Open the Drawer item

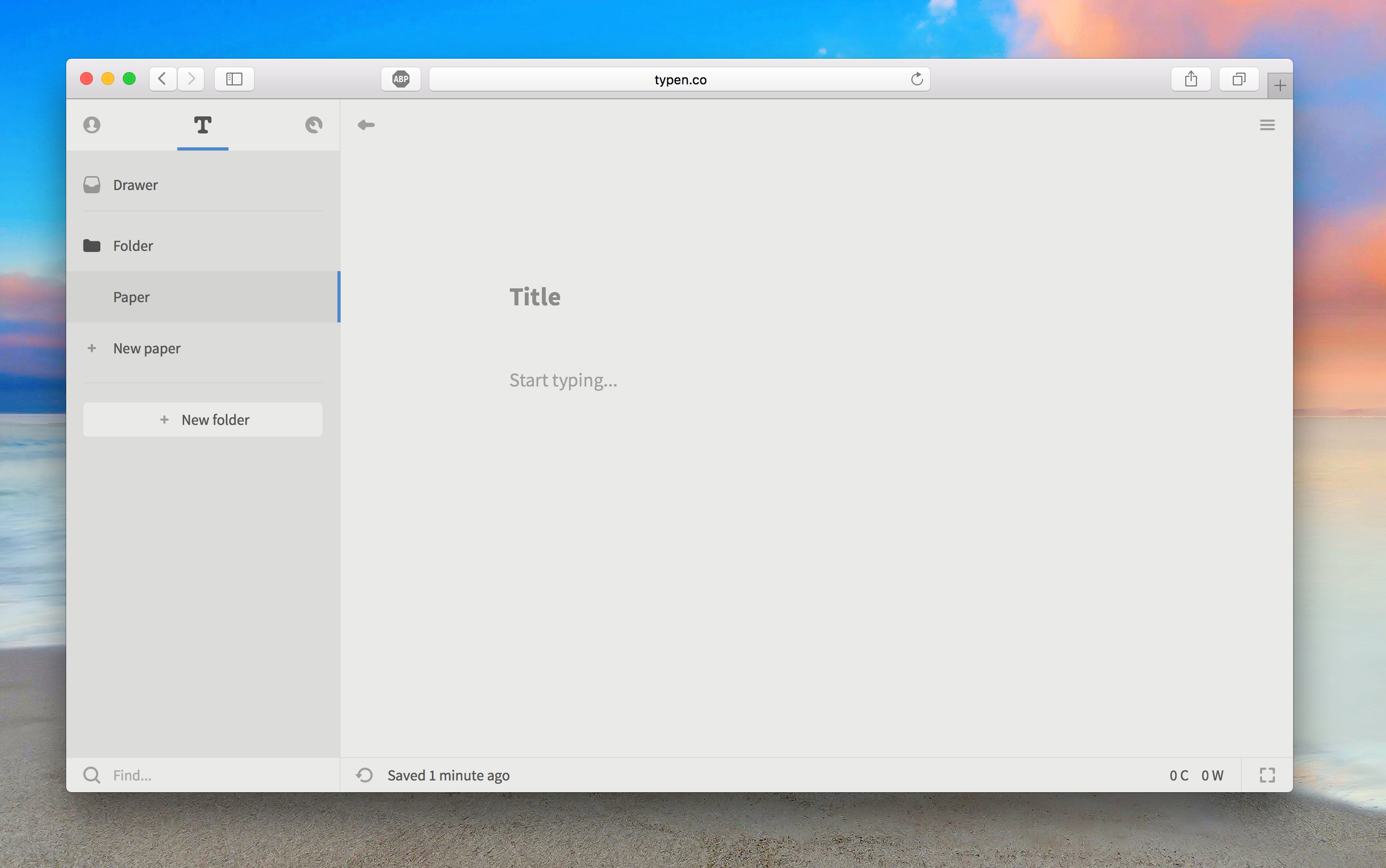pyautogui.click(x=136, y=185)
